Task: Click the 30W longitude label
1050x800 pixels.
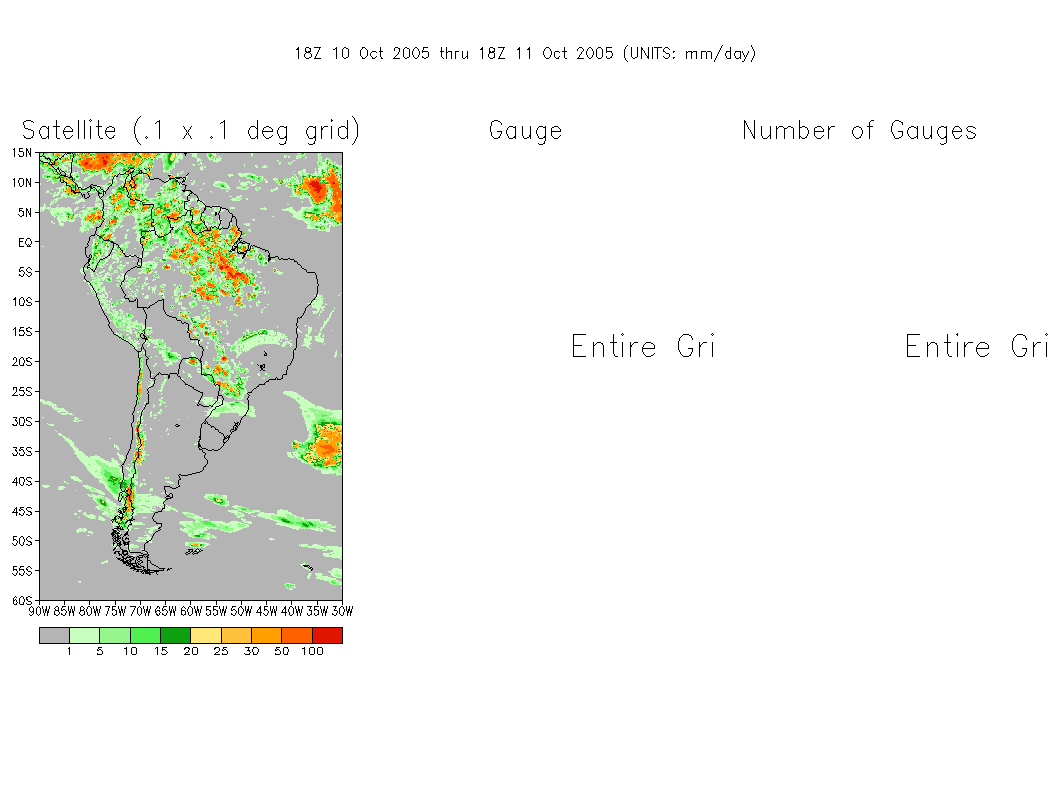Action: [342, 611]
